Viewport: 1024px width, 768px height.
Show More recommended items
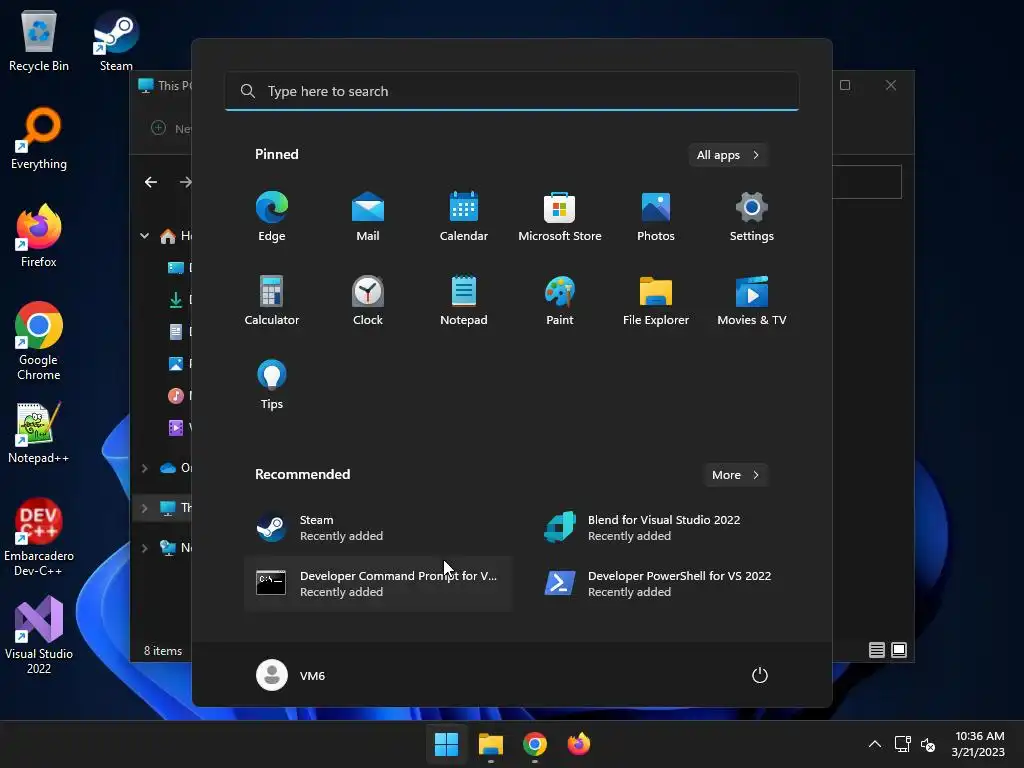click(735, 475)
